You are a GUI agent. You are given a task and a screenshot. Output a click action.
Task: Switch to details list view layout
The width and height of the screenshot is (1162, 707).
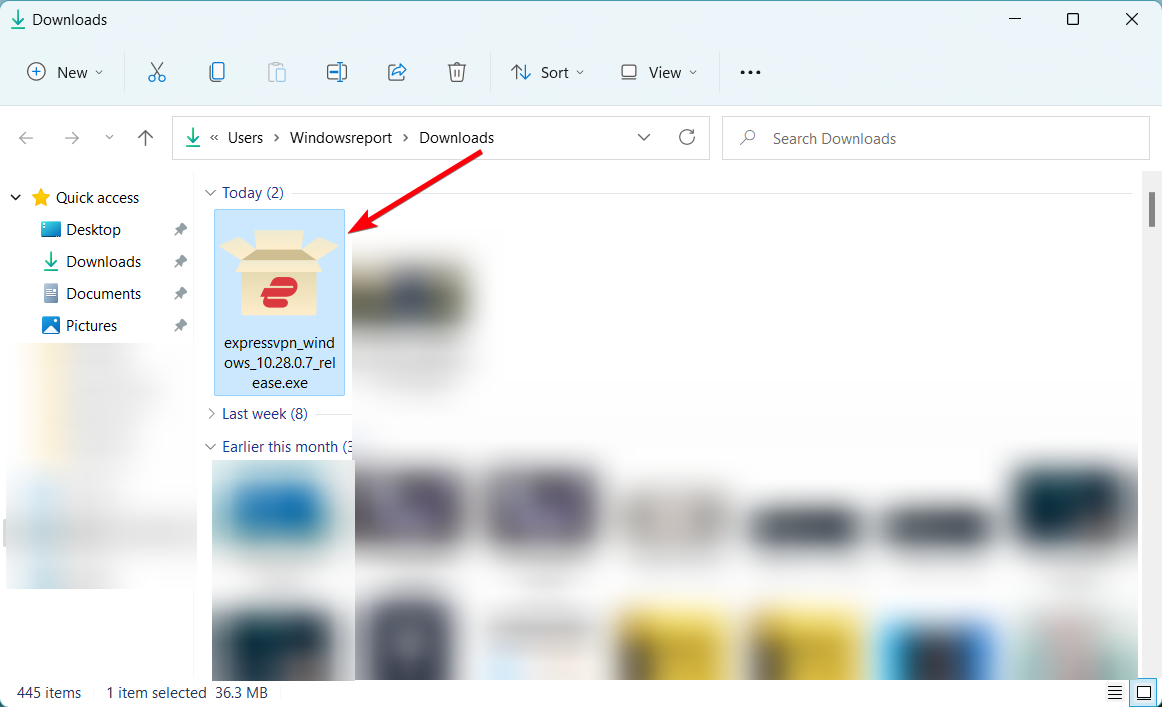point(1115,692)
